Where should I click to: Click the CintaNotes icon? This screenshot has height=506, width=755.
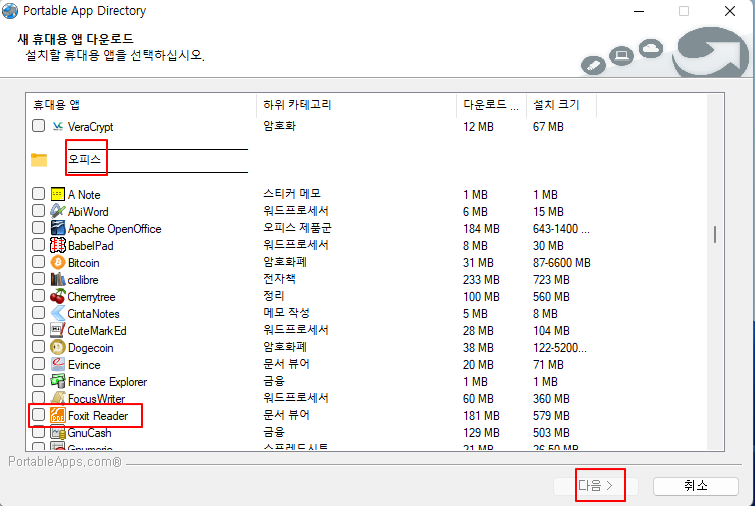[58, 313]
